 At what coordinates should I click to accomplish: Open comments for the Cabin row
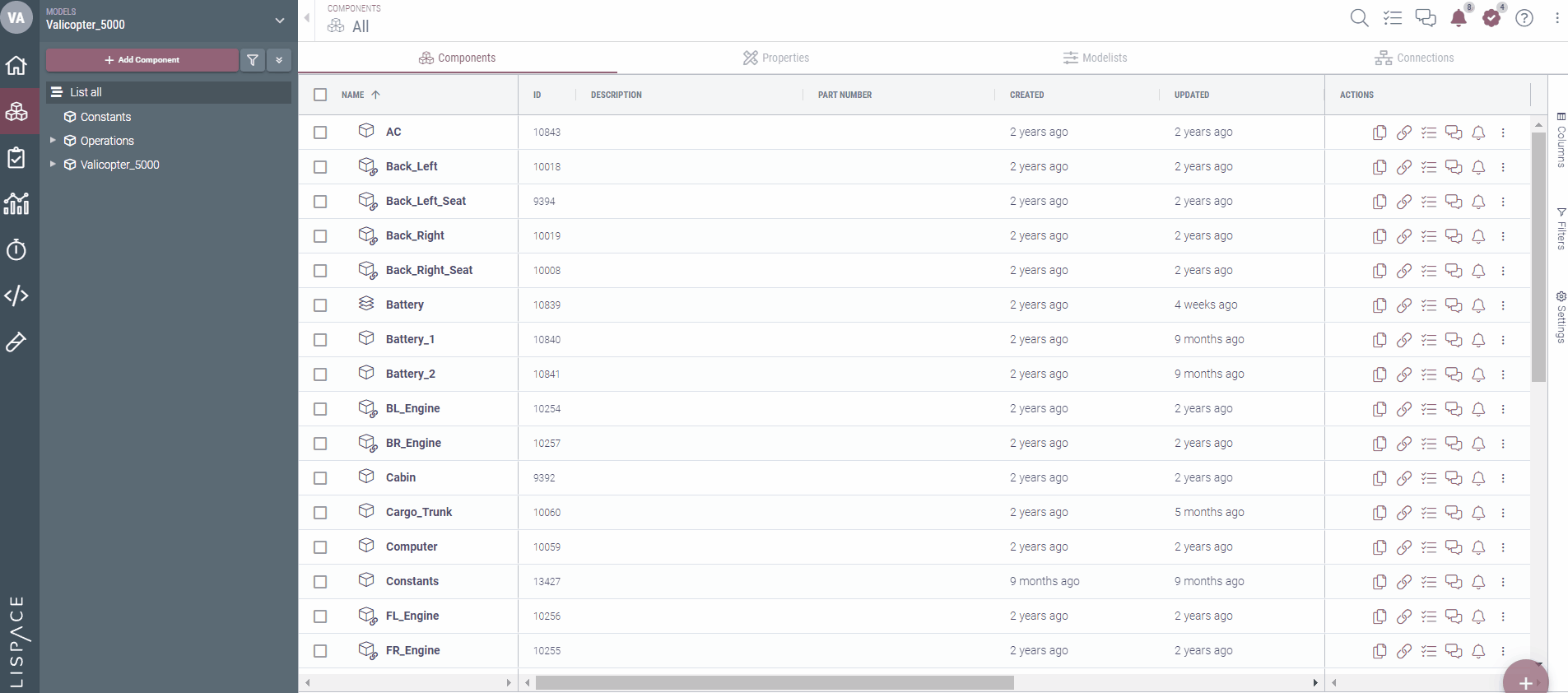1454,478
